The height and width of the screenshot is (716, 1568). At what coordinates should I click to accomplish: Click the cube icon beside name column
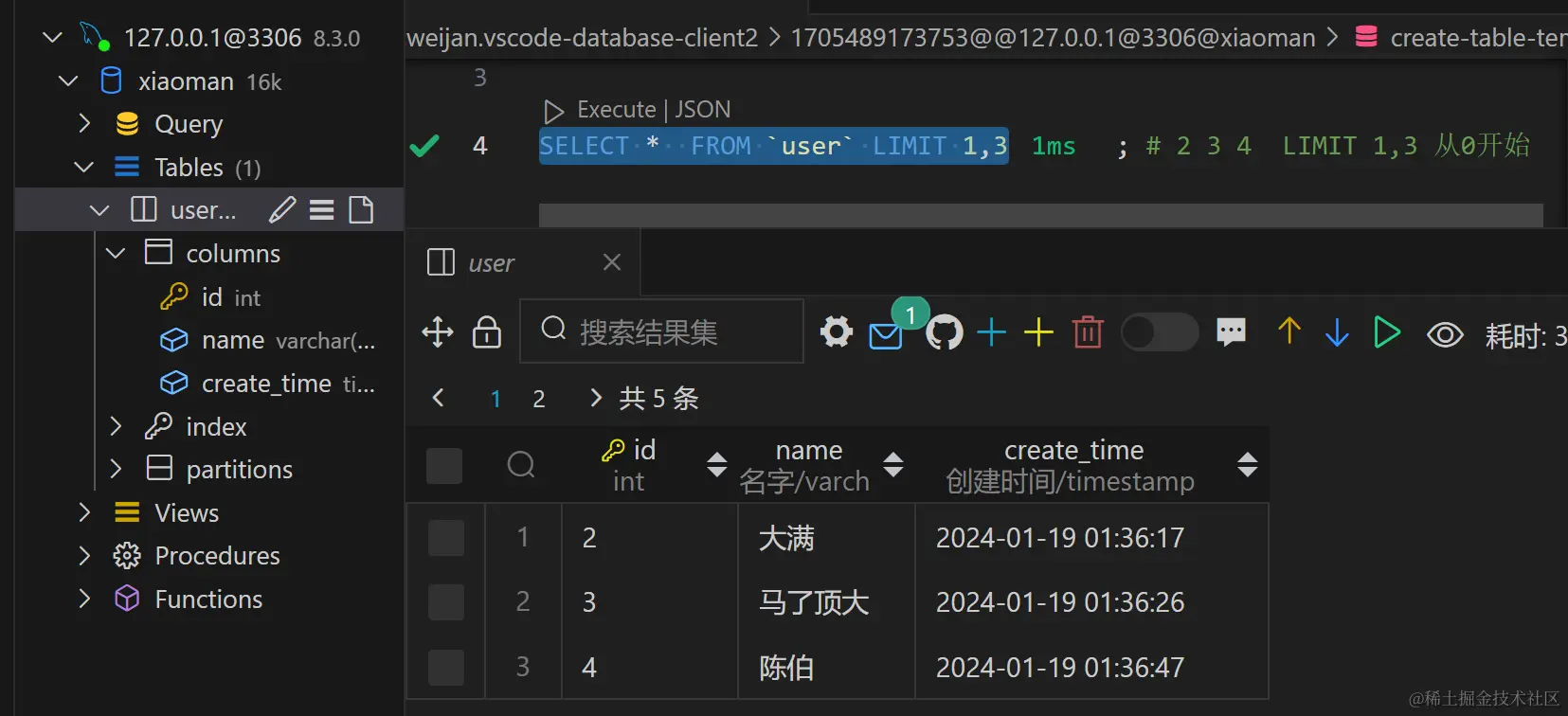(174, 340)
